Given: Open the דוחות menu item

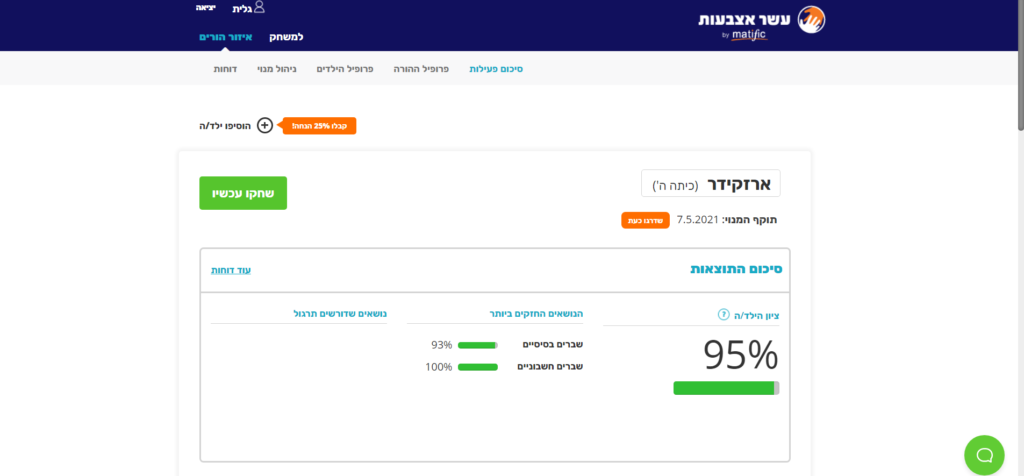Looking at the screenshot, I should [x=225, y=69].
